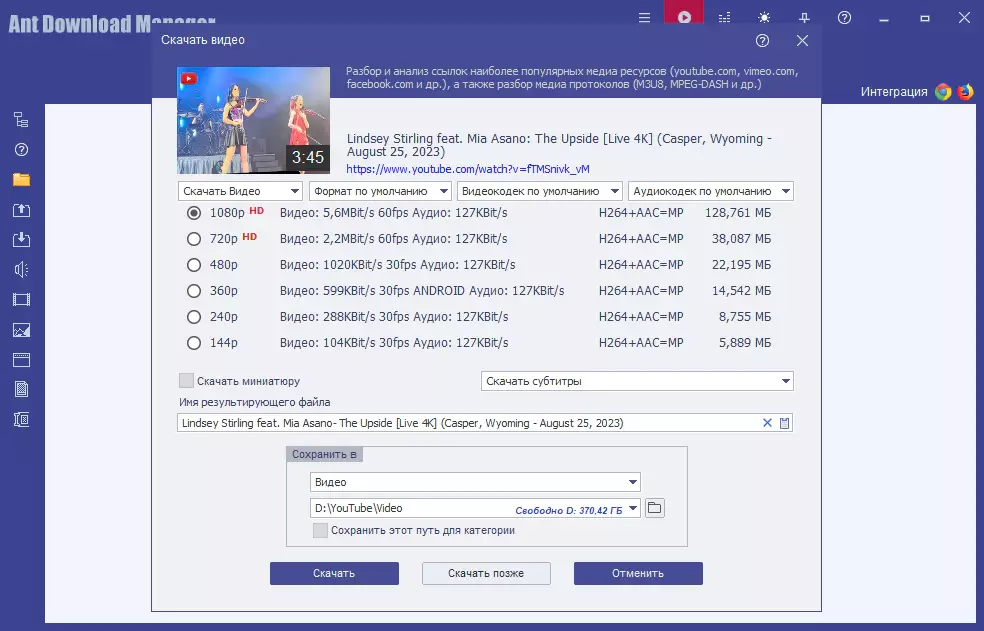Enable the 'Скачать миниатюру' checkbox

click(186, 381)
